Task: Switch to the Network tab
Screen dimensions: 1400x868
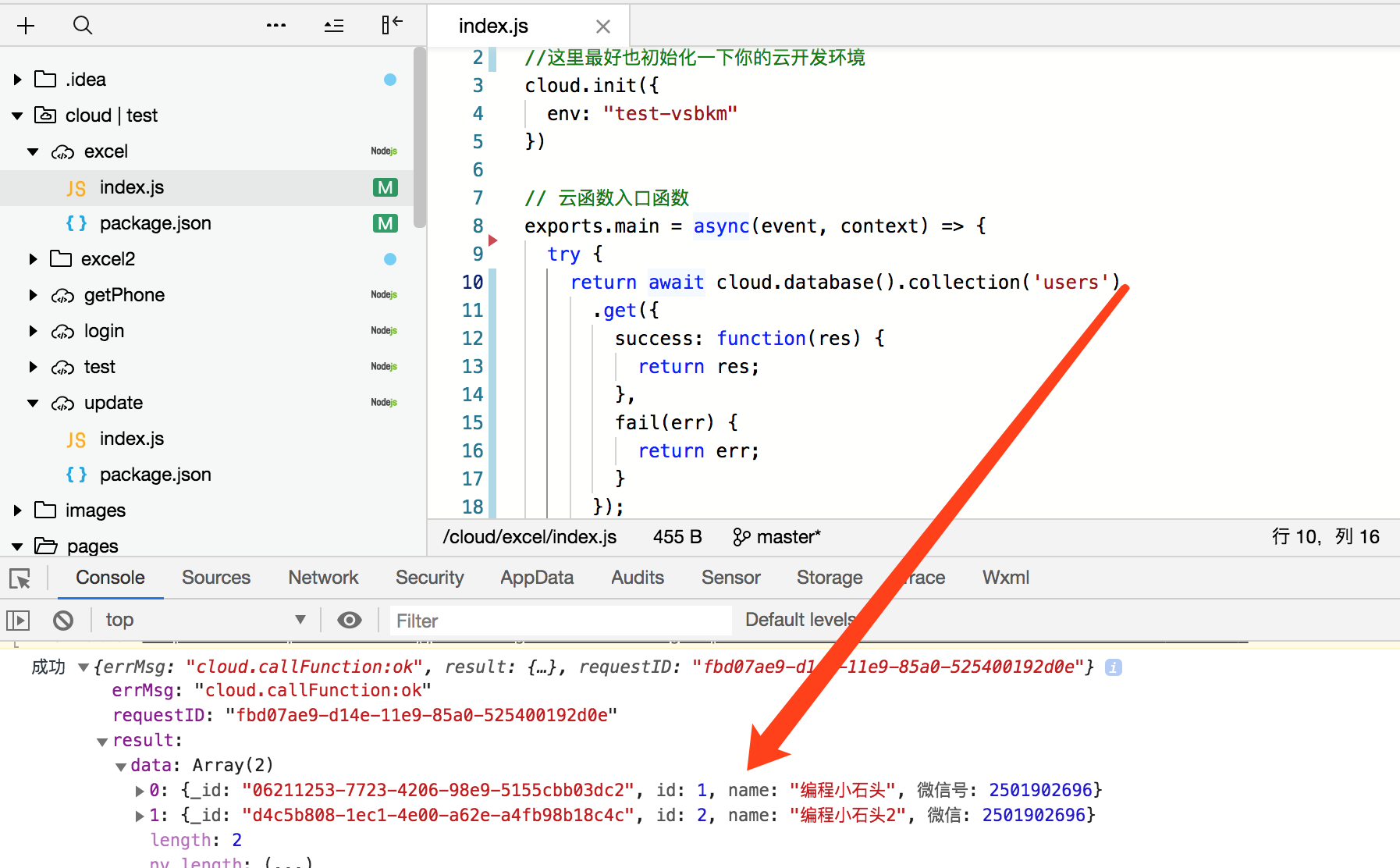Action: coord(323,578)
